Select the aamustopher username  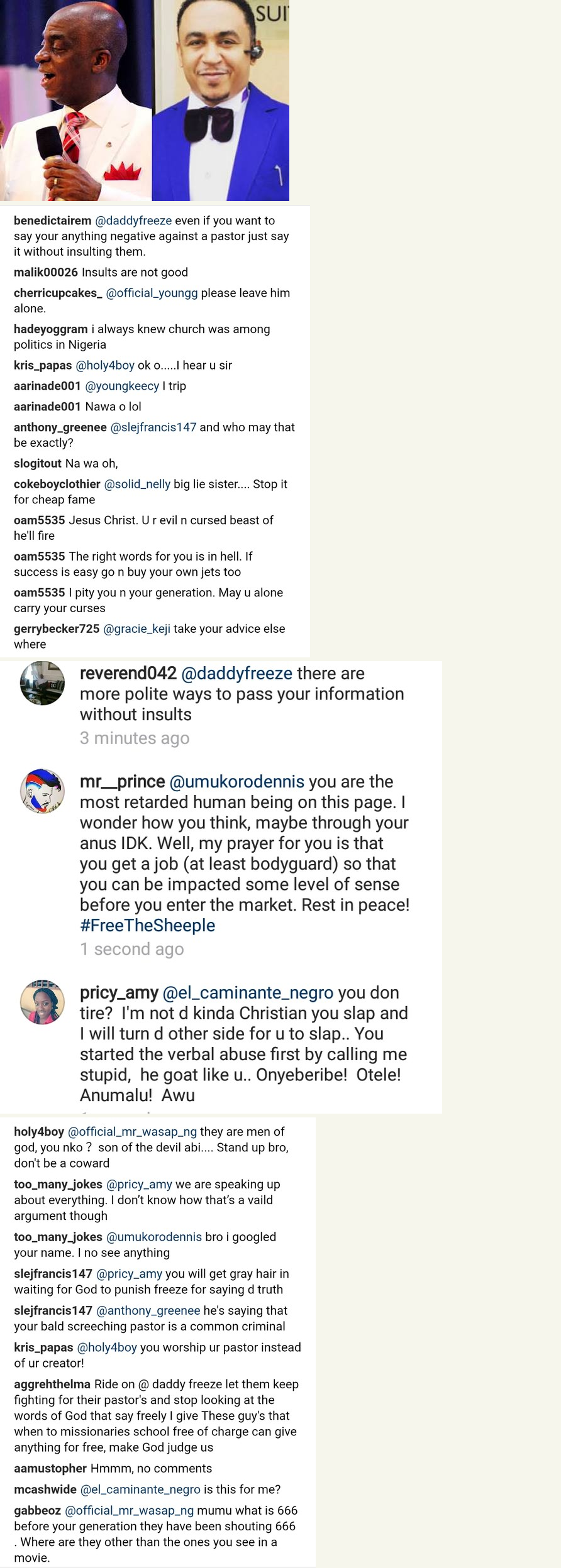(50, 1468)
